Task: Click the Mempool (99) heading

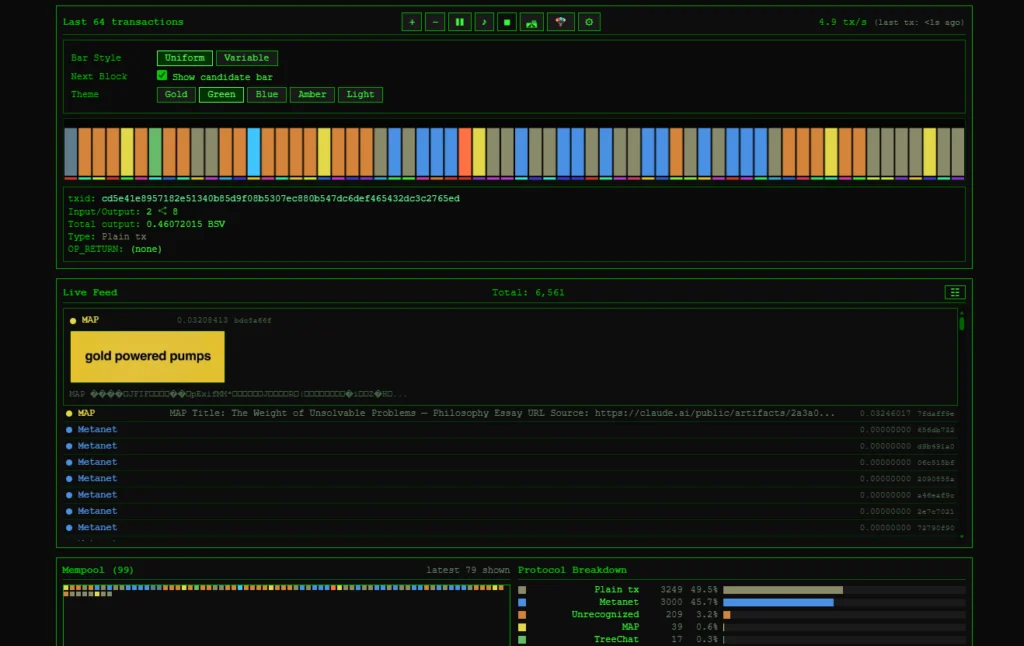Action: click(x=98, y=570)
